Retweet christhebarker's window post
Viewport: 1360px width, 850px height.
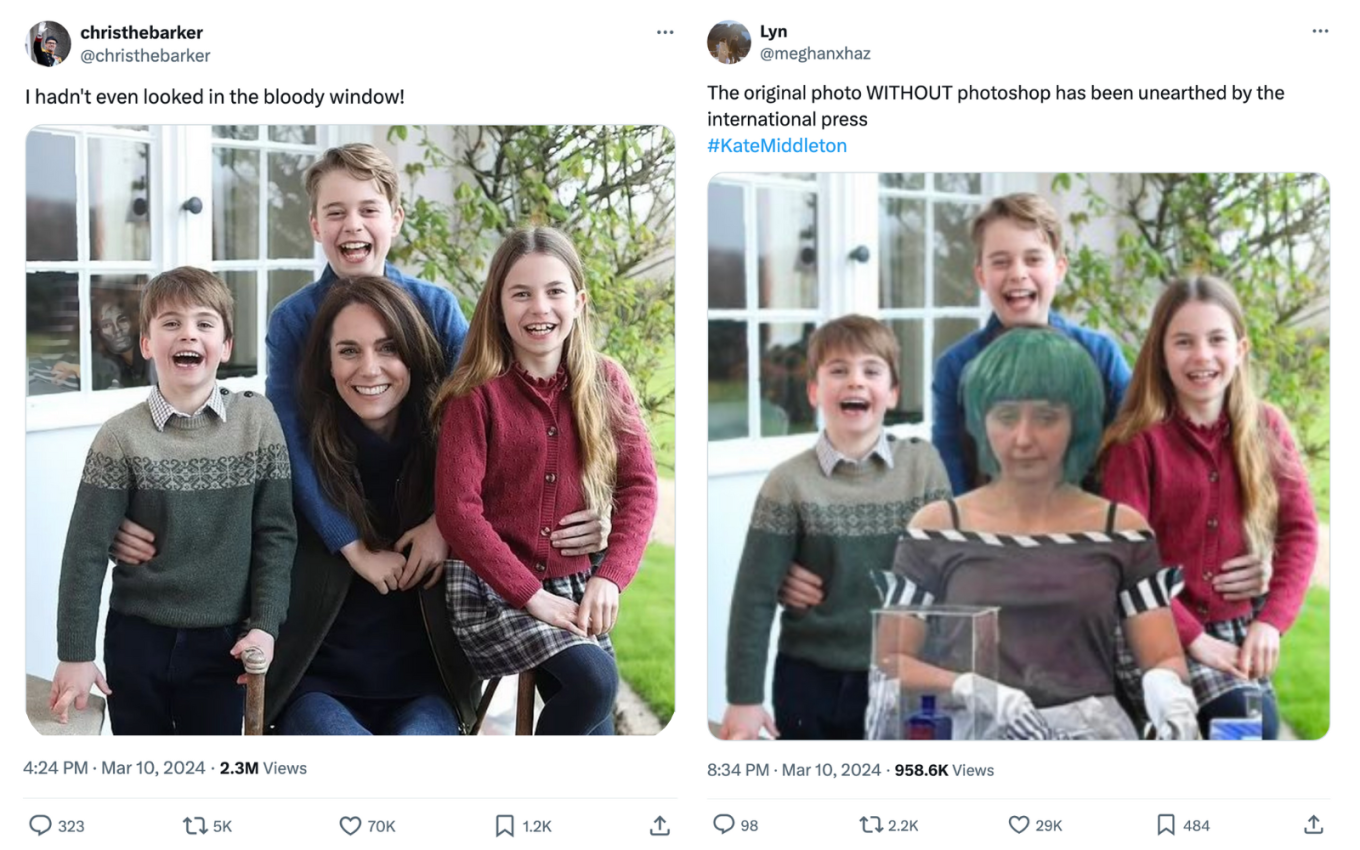point(194,825)
